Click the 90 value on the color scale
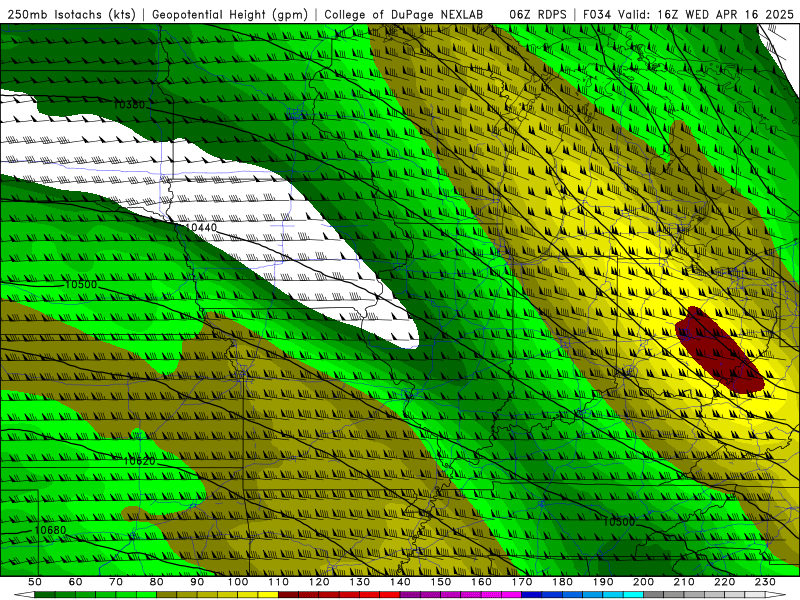The height and width of the screenshot is (600, 800). coord(197,582)
